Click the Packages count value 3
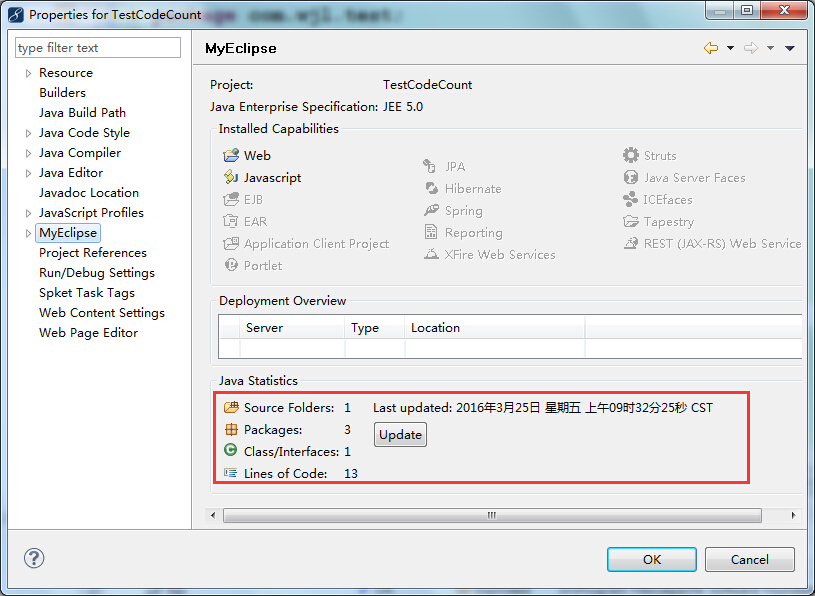The image size is (815, 596). pyautogui.click(x=347, y=430)
